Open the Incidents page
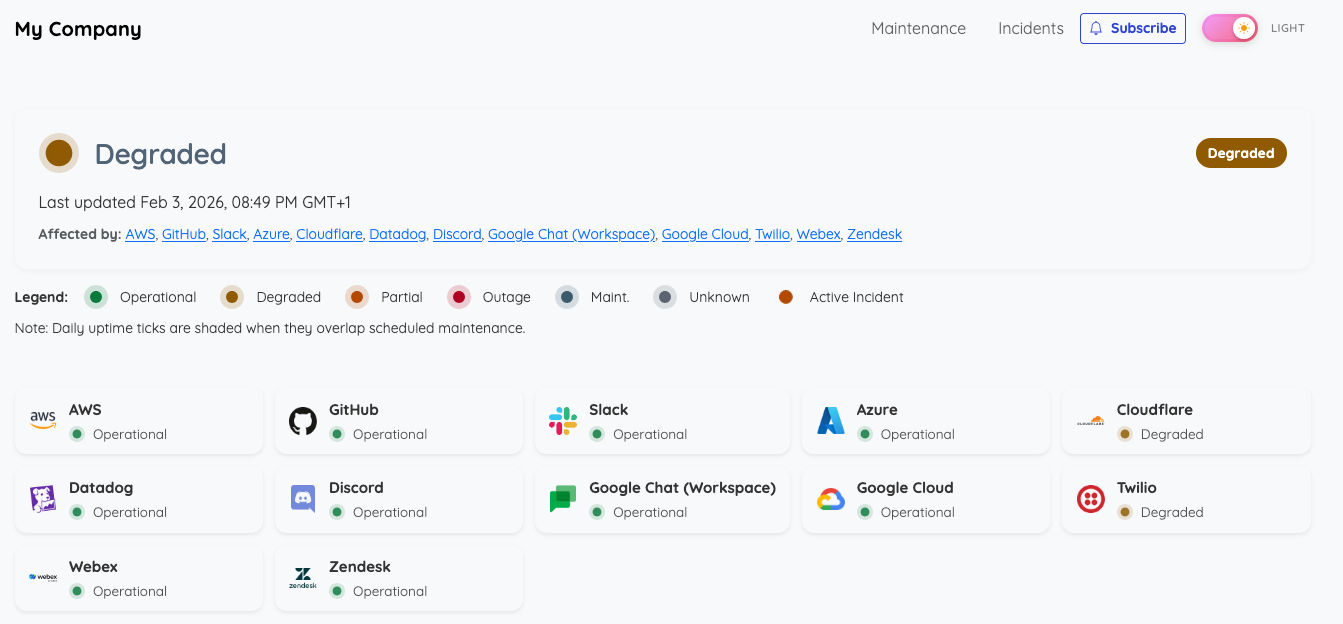The image size is (1343, 624). [x=1030, y=28]
